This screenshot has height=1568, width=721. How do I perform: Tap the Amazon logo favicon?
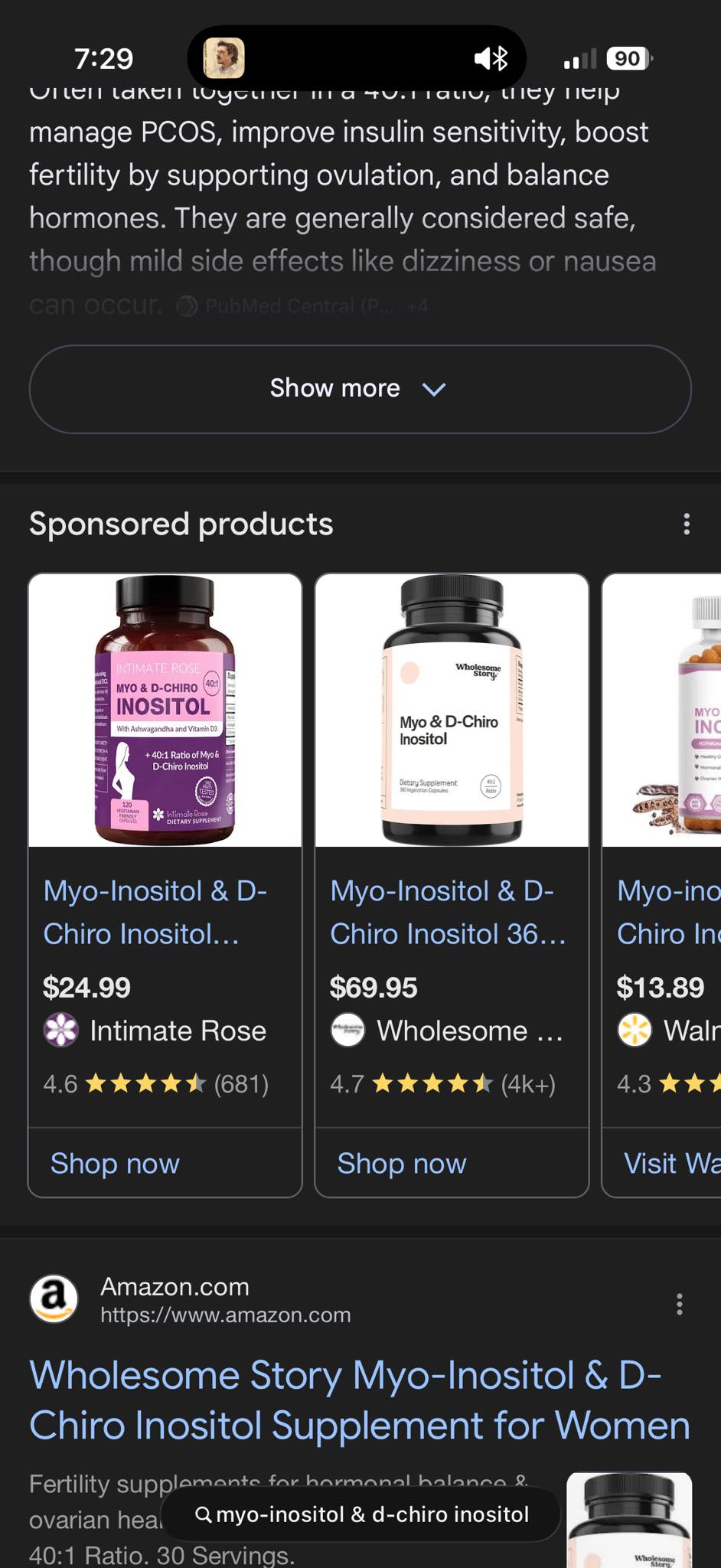[x=54, y=1298]
